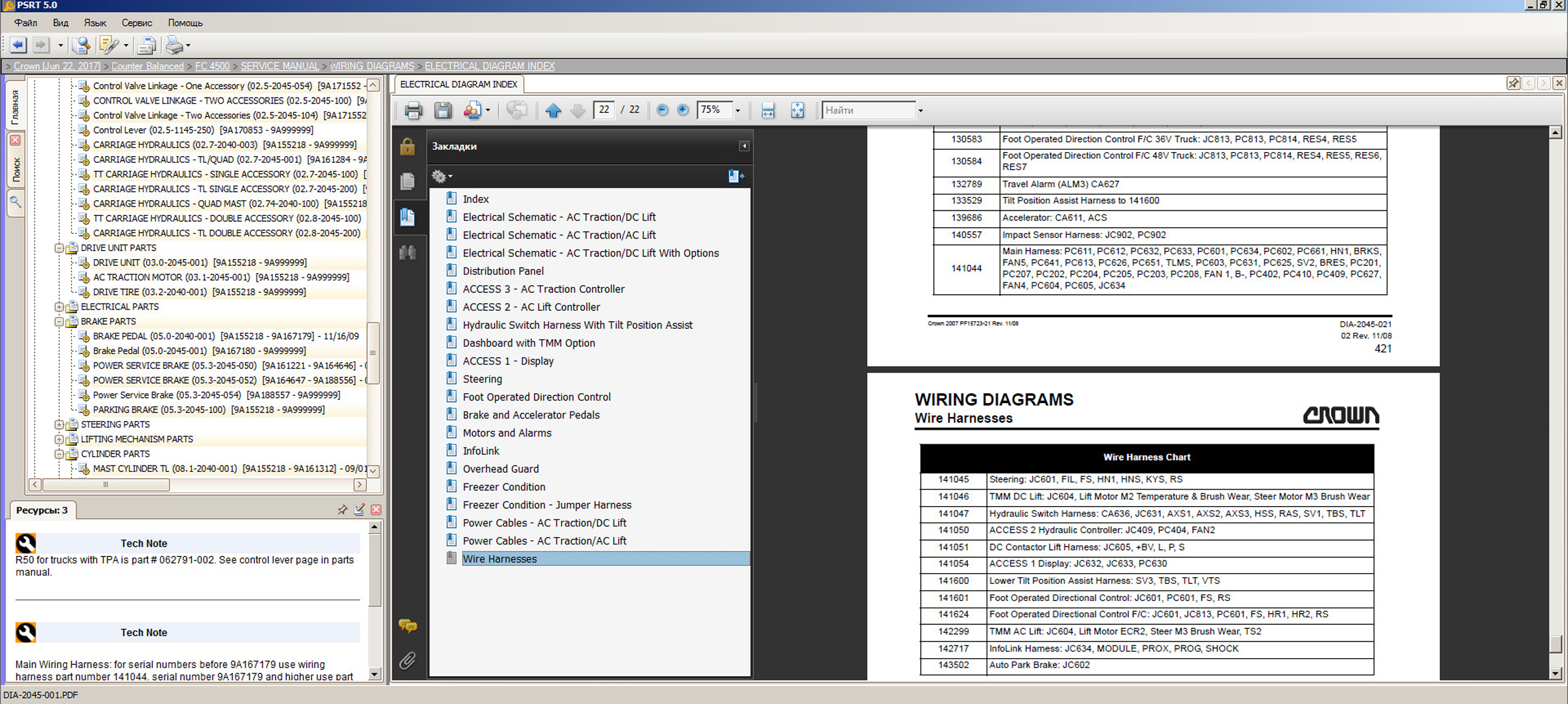
Task: Click the print icon in PDF toolbar
Action: pos(413,110)
